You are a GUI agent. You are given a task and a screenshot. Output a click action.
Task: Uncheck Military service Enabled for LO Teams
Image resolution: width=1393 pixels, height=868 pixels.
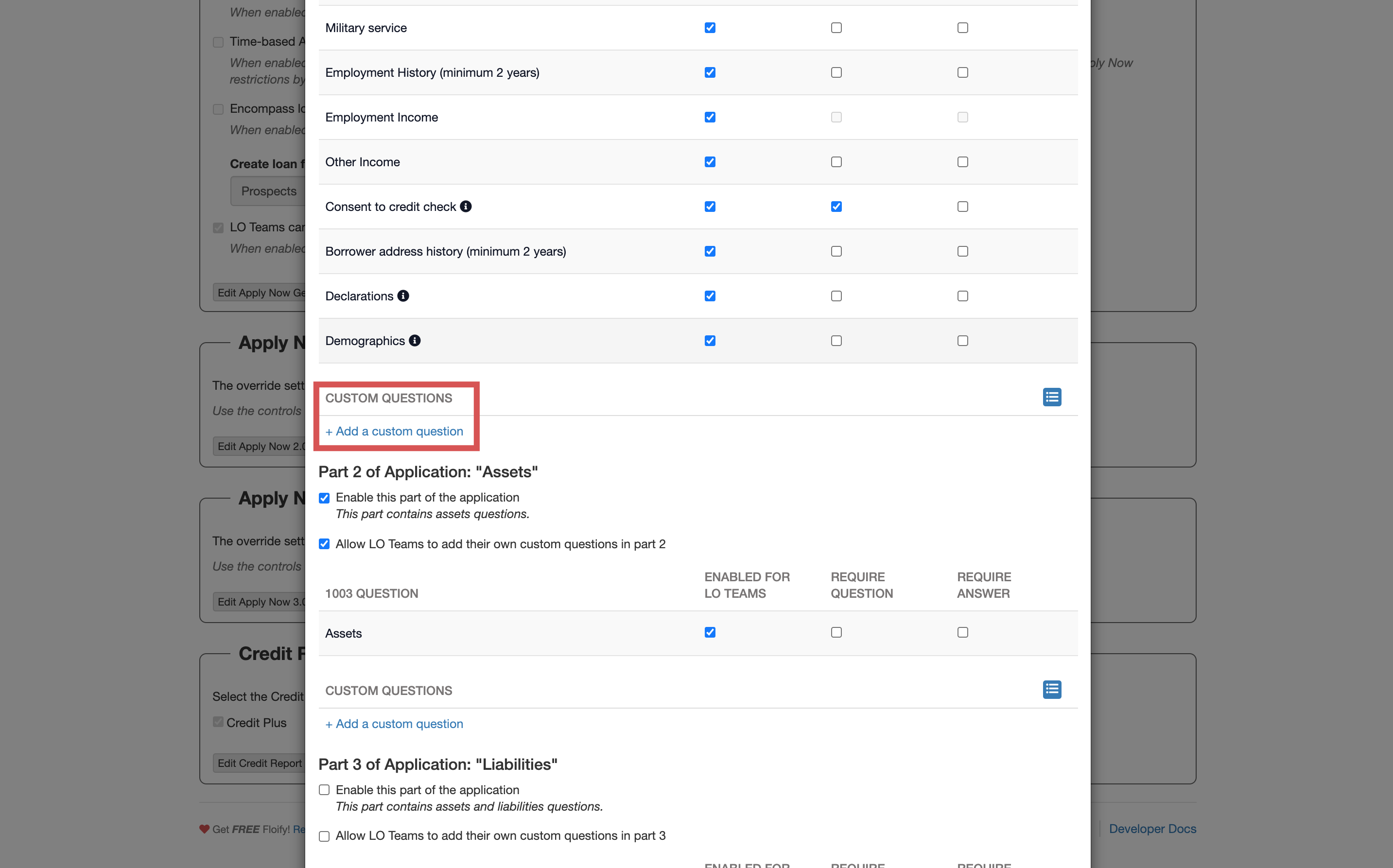tap(710, 28)
